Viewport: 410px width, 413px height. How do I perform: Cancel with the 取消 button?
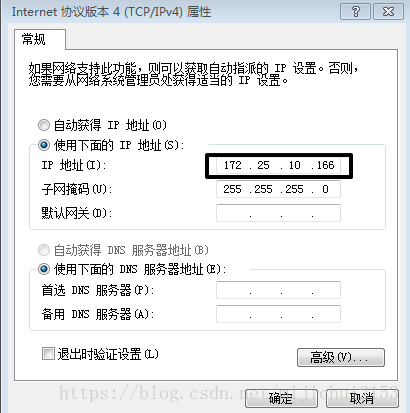pyautogui.click(x=362, y=398)
